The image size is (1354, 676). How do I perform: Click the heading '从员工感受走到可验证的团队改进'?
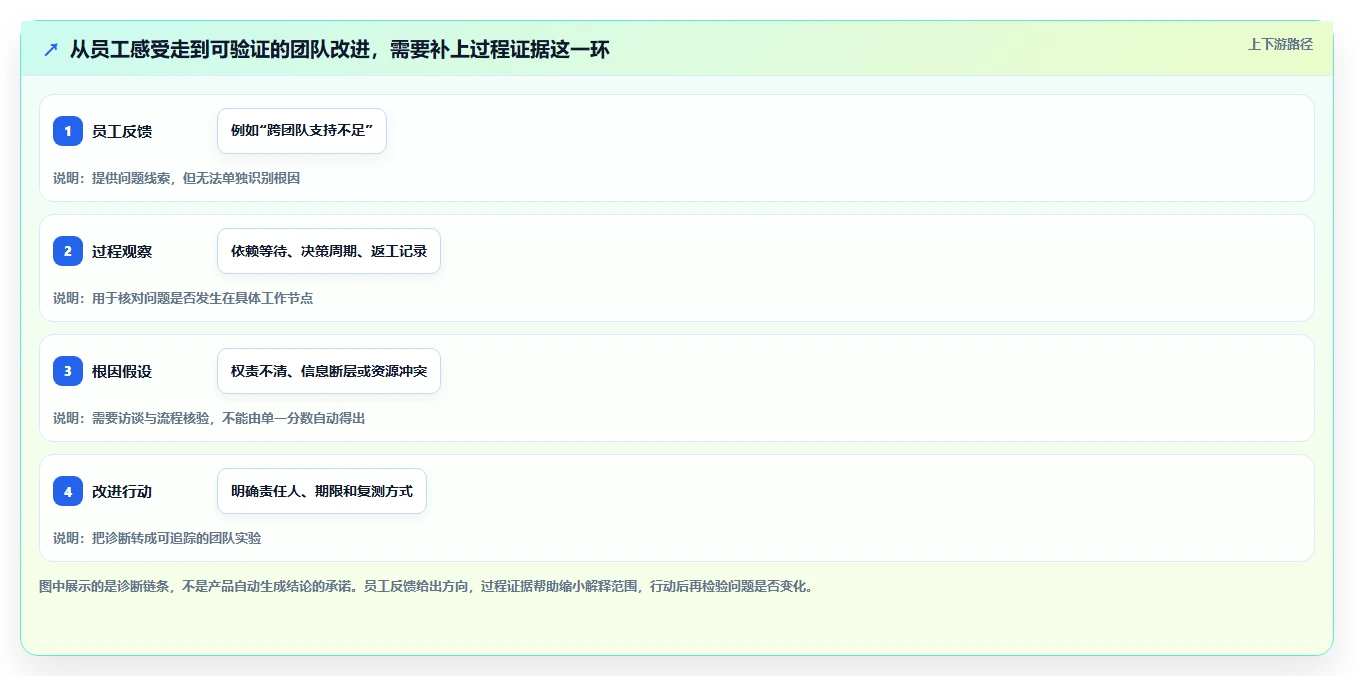click(x=219, y=49)
